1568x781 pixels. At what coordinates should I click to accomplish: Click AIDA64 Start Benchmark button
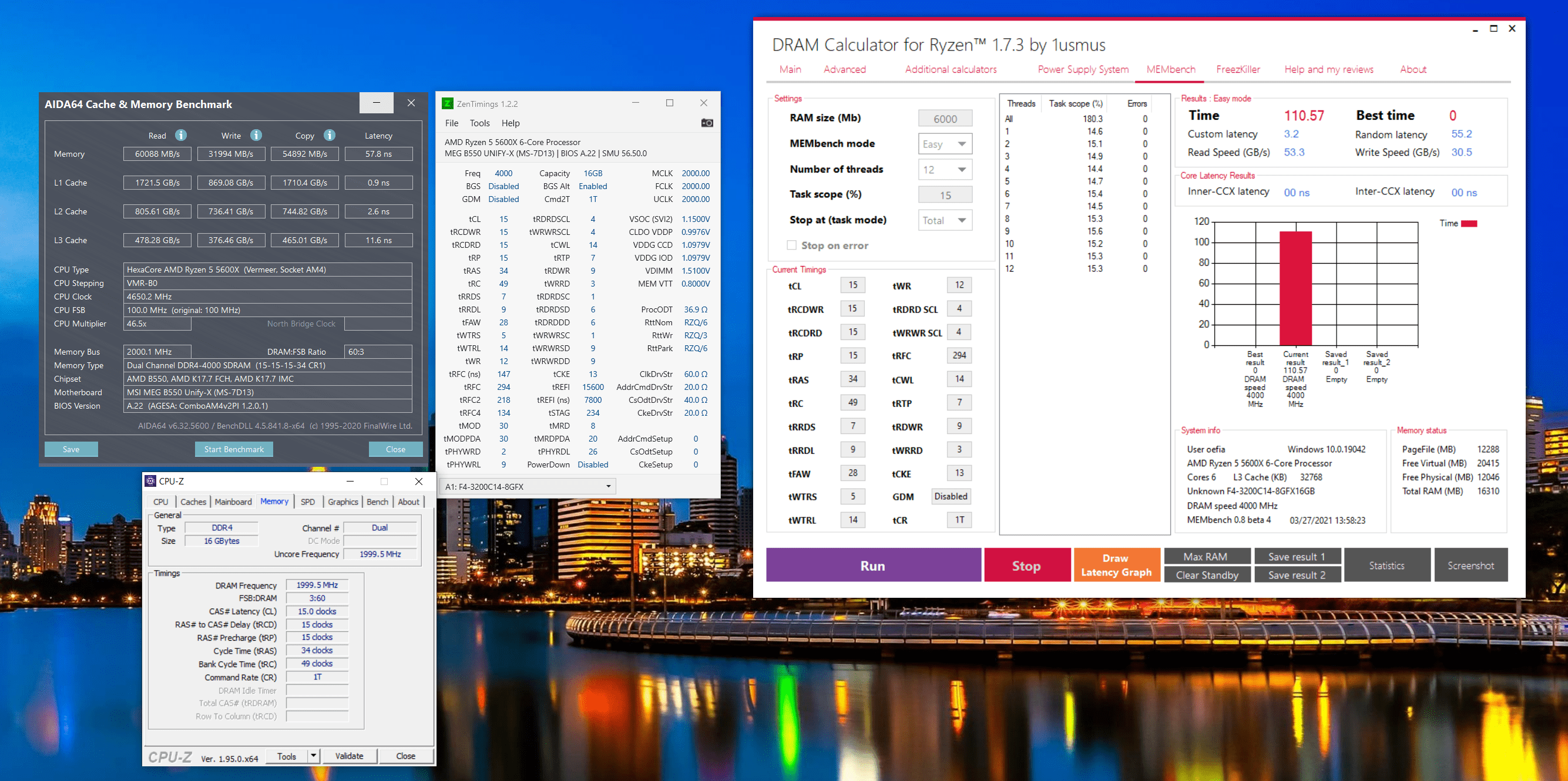tap(234, 449)
